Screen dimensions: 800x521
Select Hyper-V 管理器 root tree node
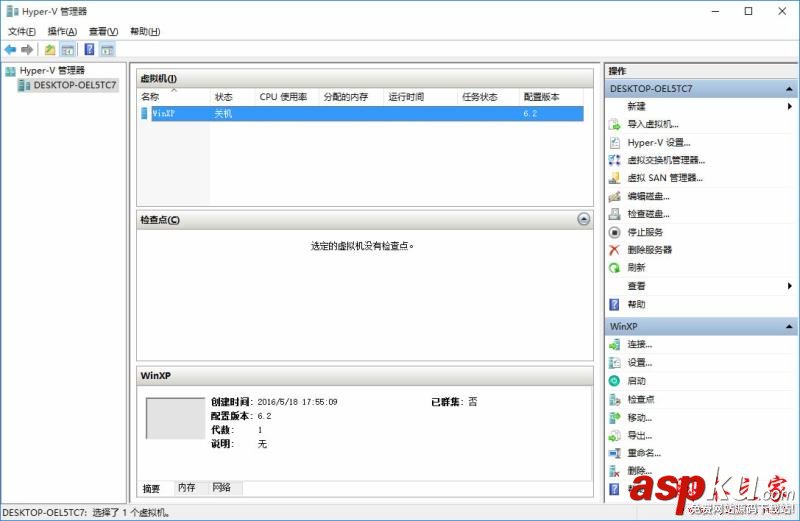point(52,70)
